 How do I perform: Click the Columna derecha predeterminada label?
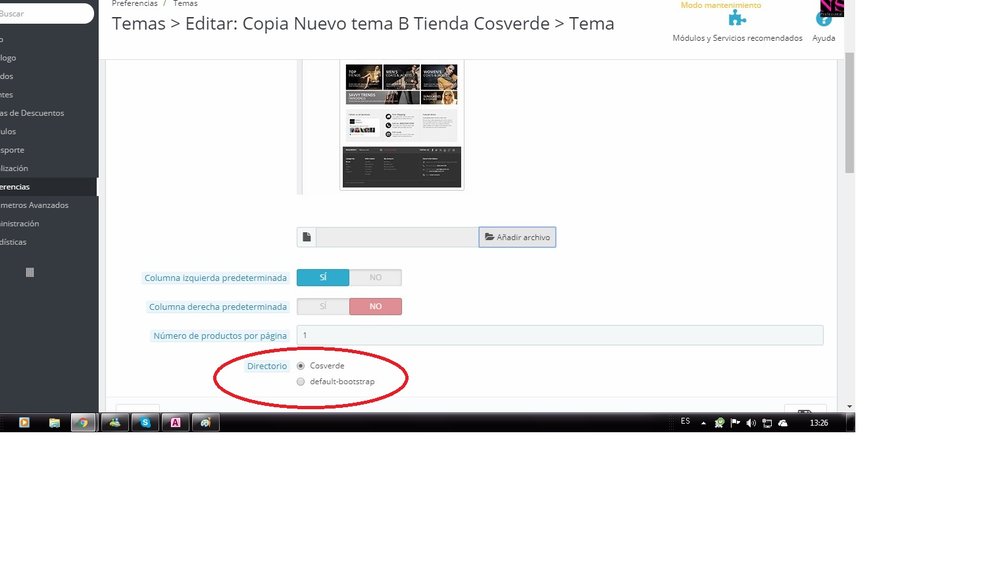point(217,307)
